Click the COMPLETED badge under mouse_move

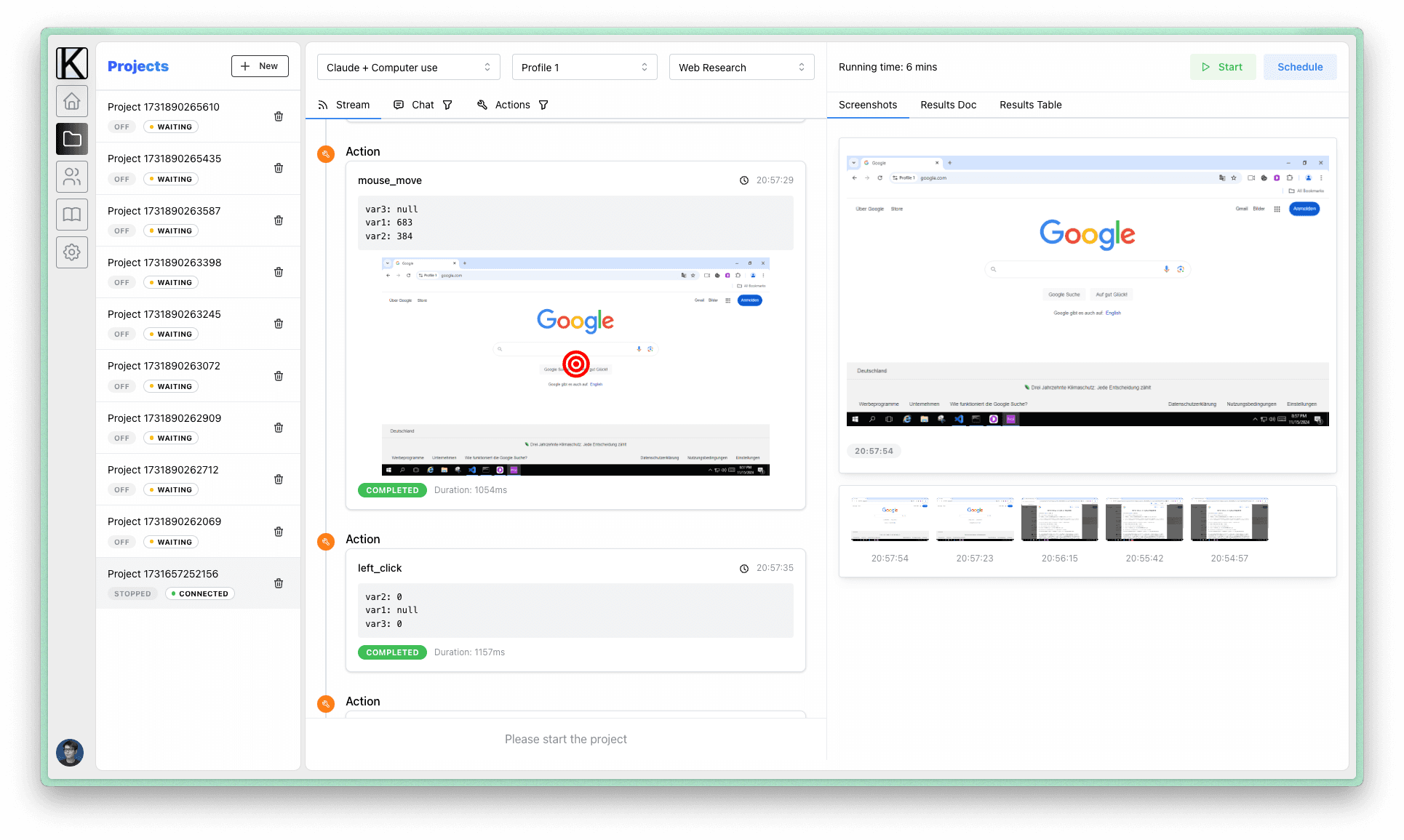(392, 490)
